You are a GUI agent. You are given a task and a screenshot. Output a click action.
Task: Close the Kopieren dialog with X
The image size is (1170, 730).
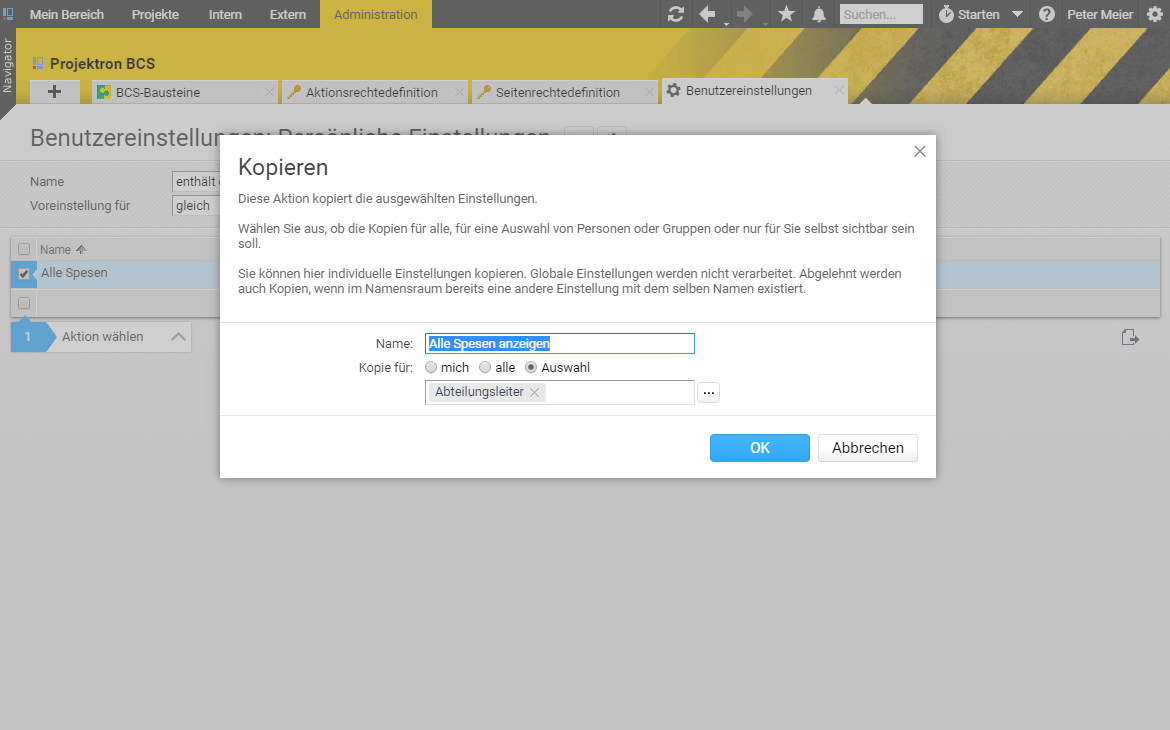click(x=920, y=152)
